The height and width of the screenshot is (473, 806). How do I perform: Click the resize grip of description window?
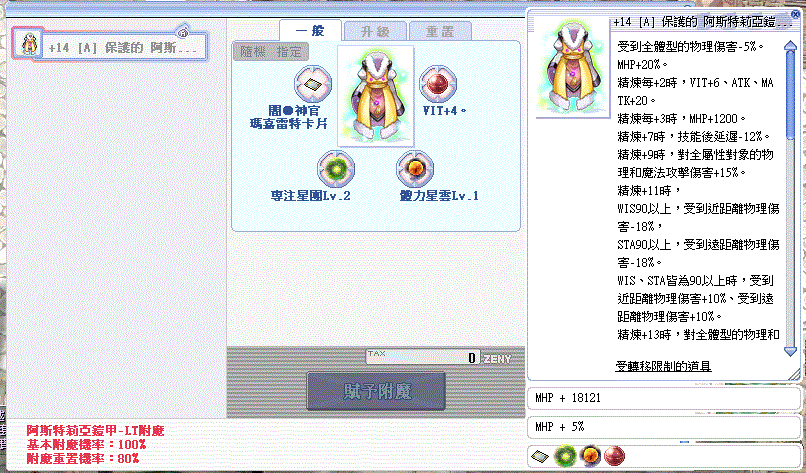(x=794, y=374)
